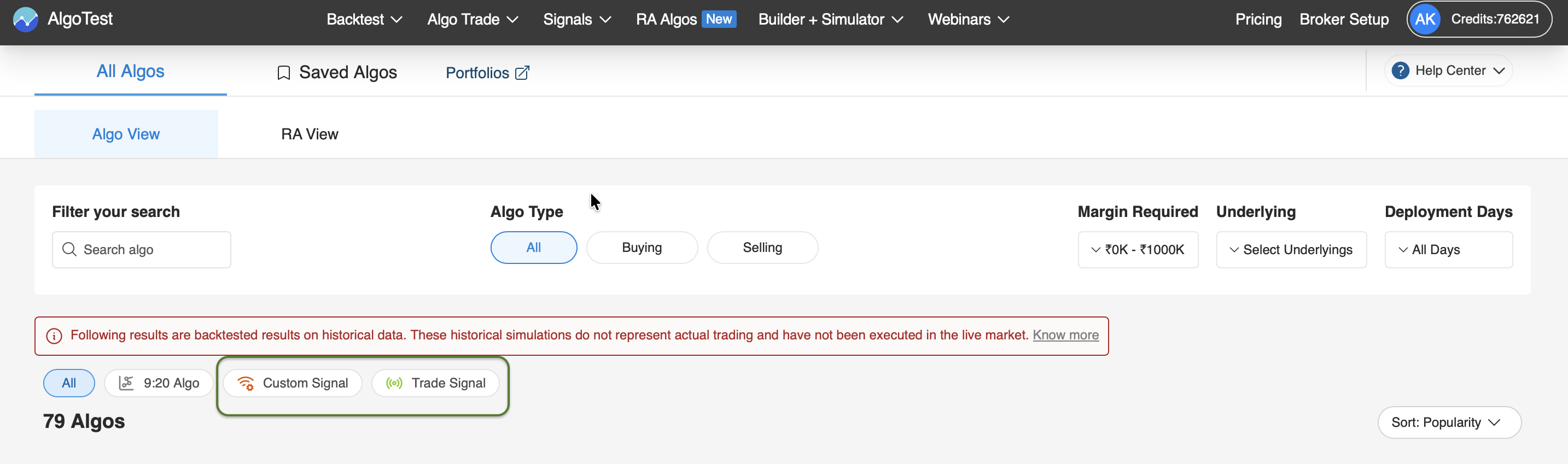Click the Know more link
The height and width of the screenshot is (464, 1568).
[1065, 335]
